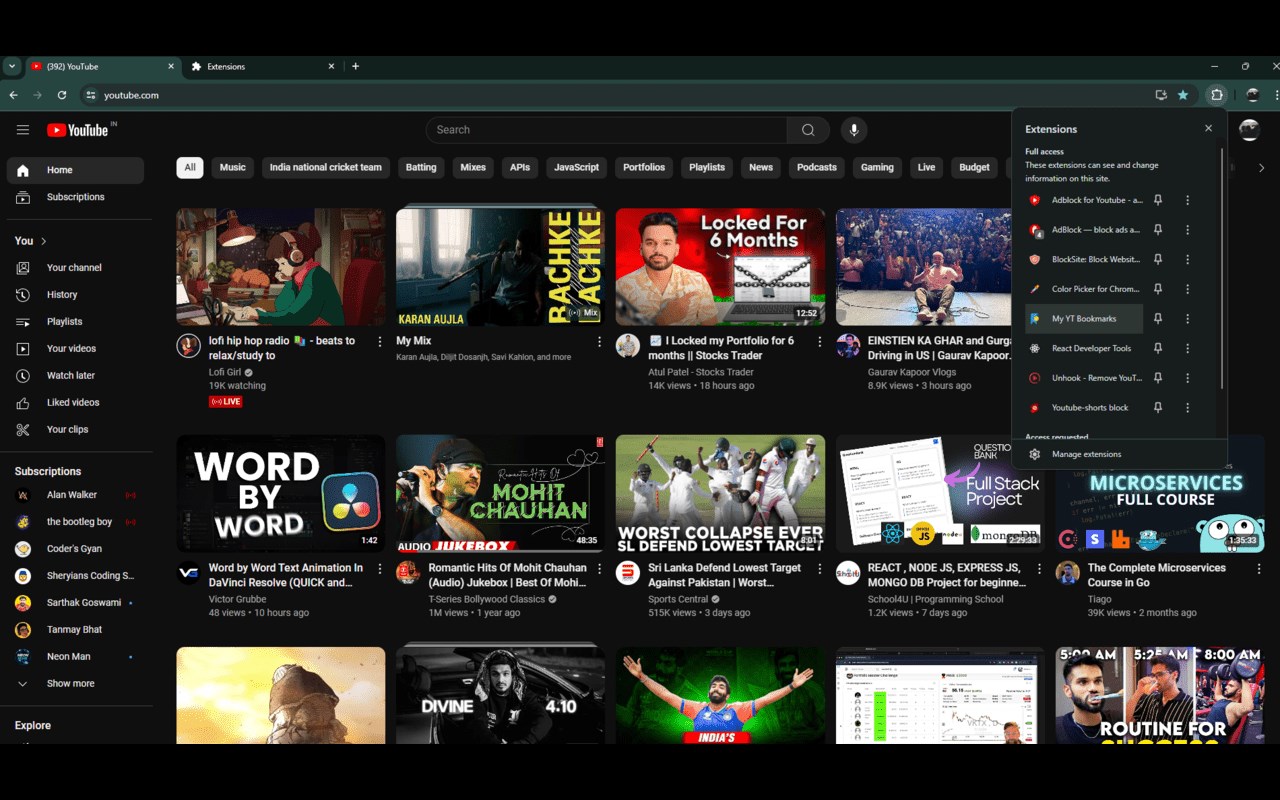The height and width of the screenshot is (800, 1280).
Task: Open more actions for Adblock for Youtube
Action: click(1187, 200)
